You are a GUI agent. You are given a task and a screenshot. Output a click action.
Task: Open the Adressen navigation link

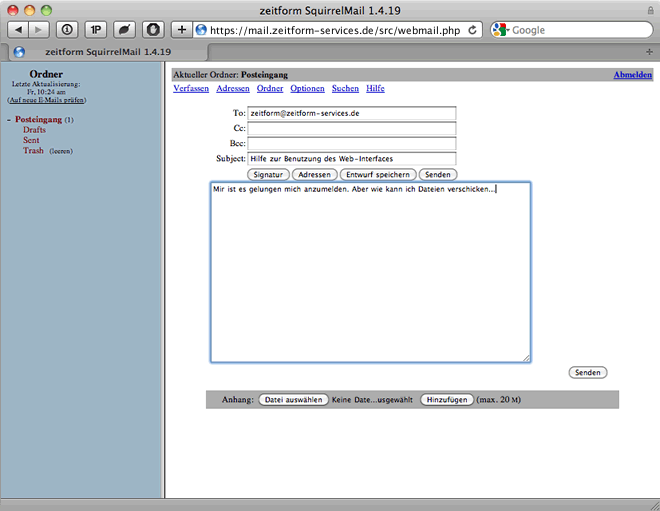click(233, 88)
